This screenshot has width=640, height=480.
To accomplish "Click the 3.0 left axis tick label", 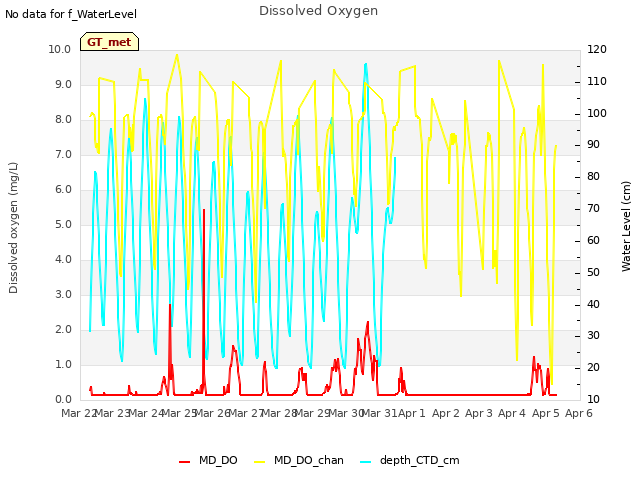I will tap(63, 294).
